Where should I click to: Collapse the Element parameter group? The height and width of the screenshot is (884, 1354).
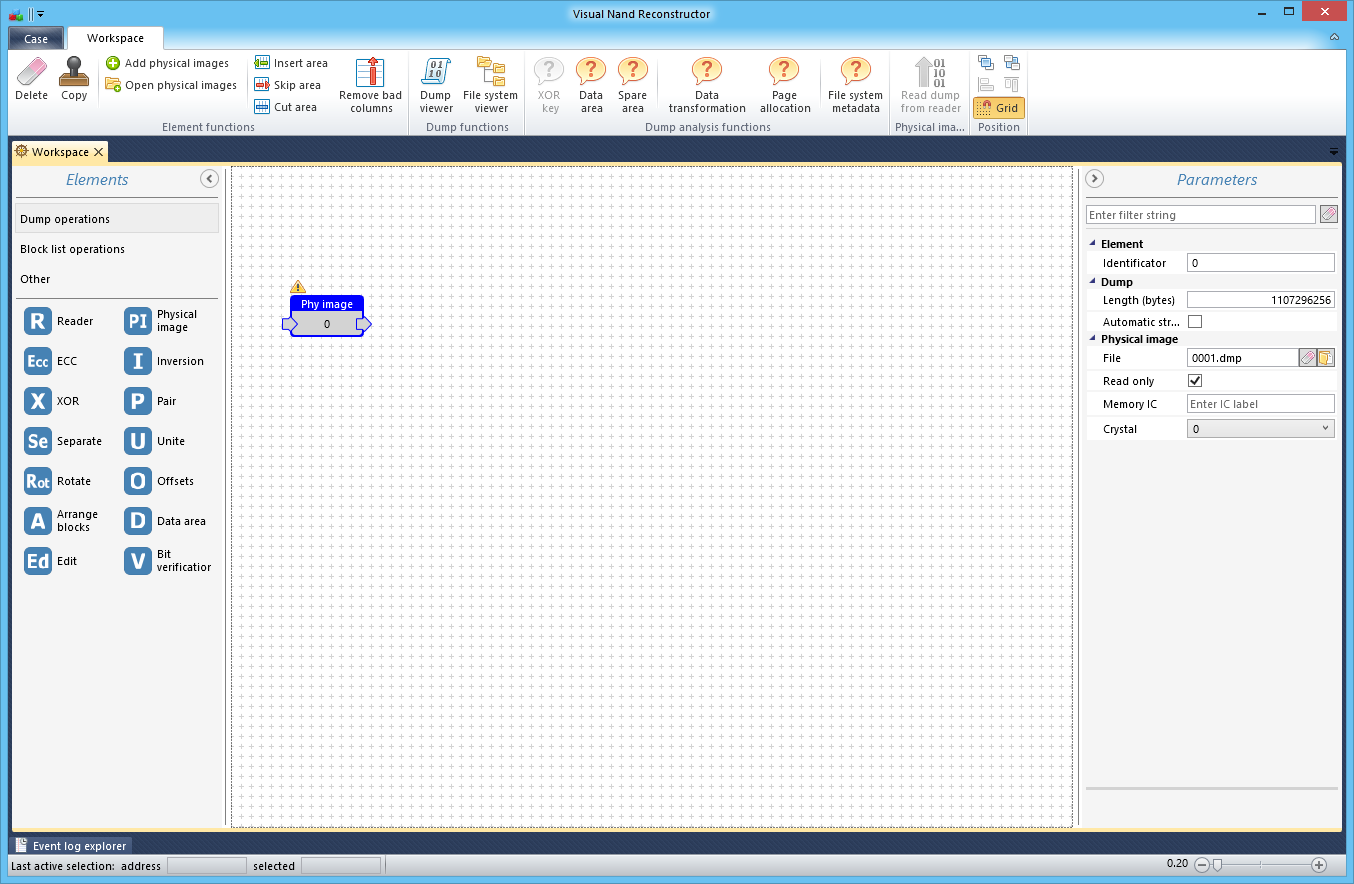[1092, 244]
